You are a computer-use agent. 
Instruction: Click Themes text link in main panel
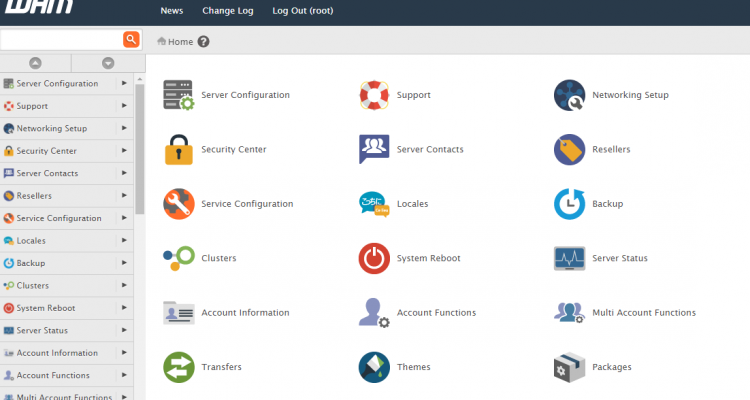pos(414,367)
